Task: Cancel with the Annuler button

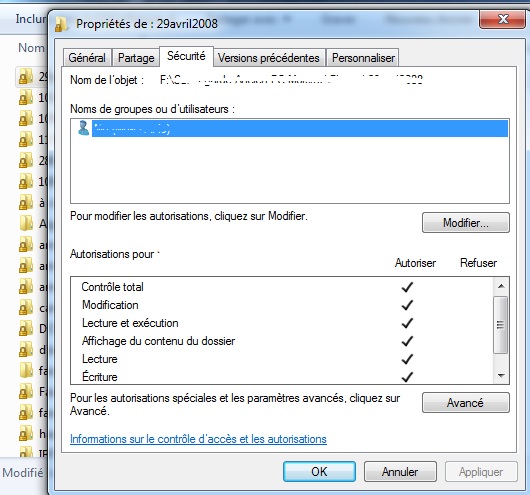Action: pos(400,471)
